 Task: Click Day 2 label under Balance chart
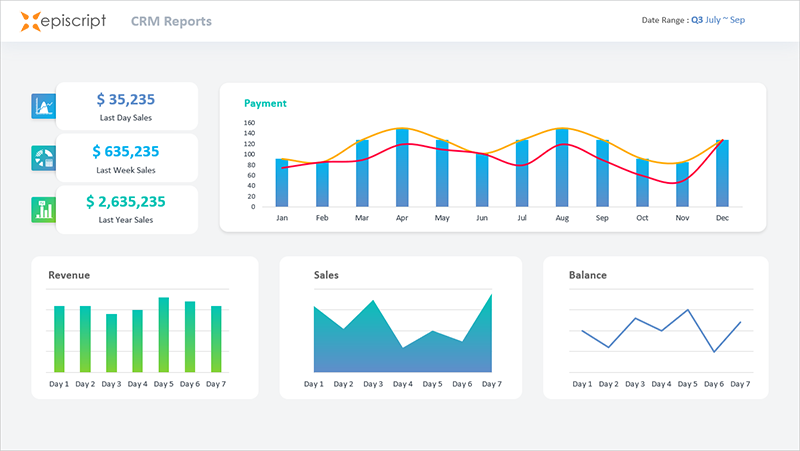pyautogui.click(x=609, y=384)
